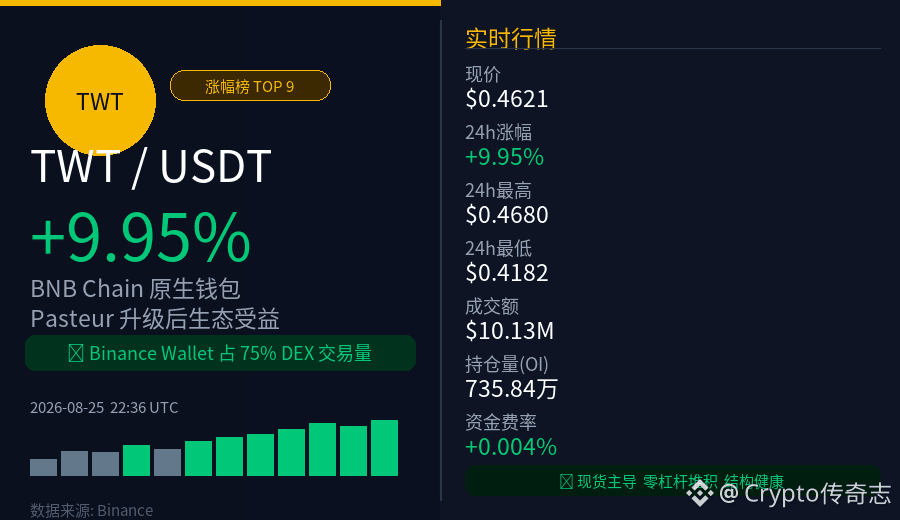
Task: Select the Pasteur 升级后生态受益 line
Action: (155, 319)
